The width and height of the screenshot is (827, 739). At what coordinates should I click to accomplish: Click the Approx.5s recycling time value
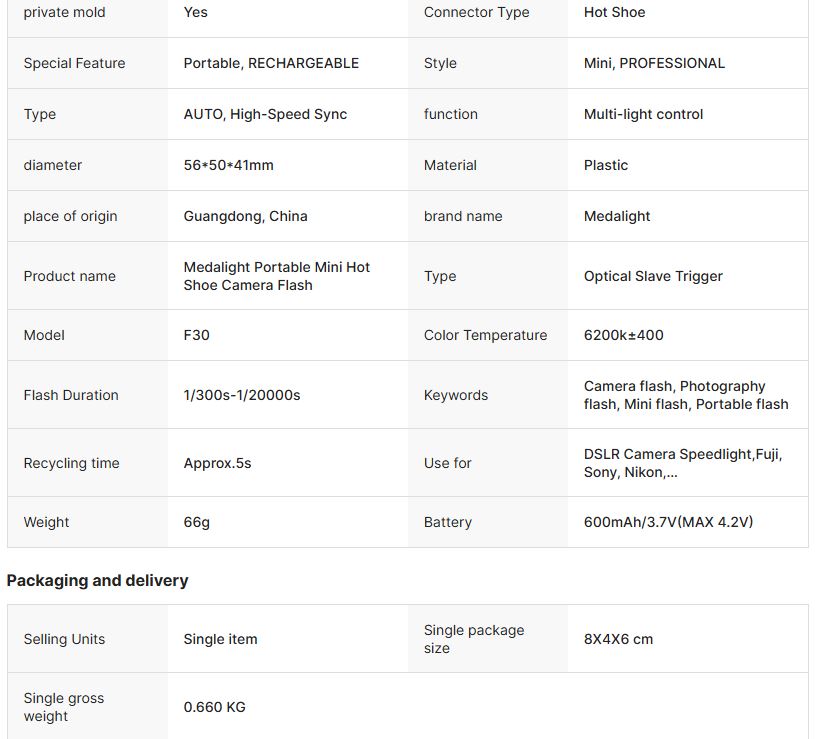(217, 463)
